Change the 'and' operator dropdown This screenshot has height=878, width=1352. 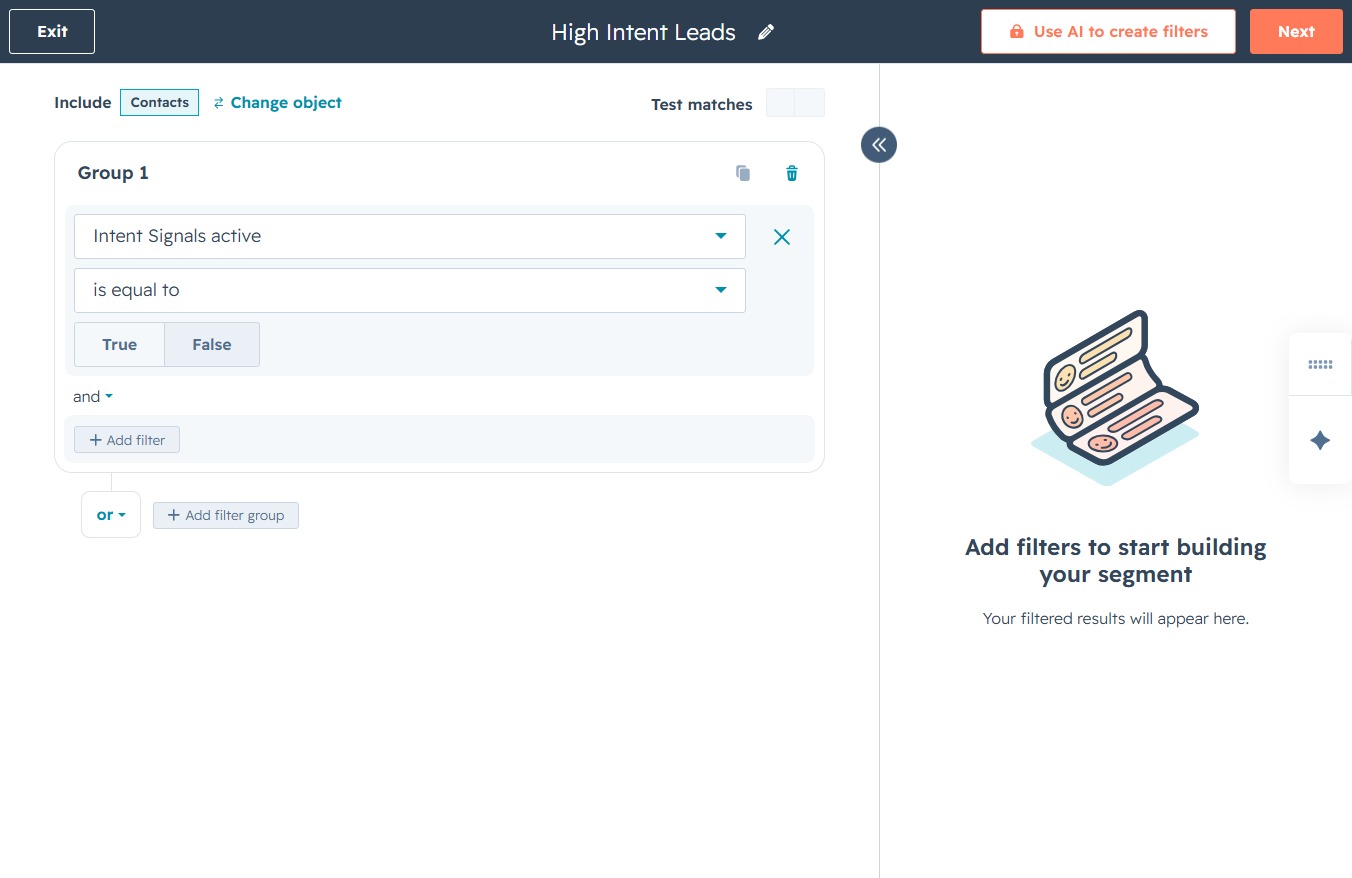93,397
